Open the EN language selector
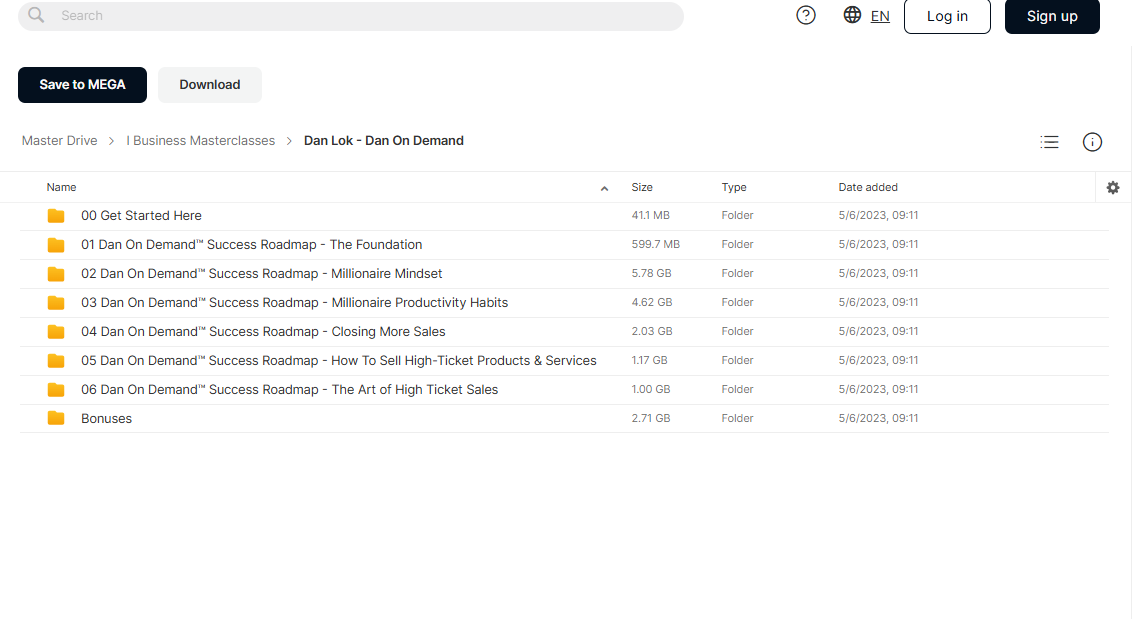The width and height of the screenshot is (1132, 619). (880, 16)
